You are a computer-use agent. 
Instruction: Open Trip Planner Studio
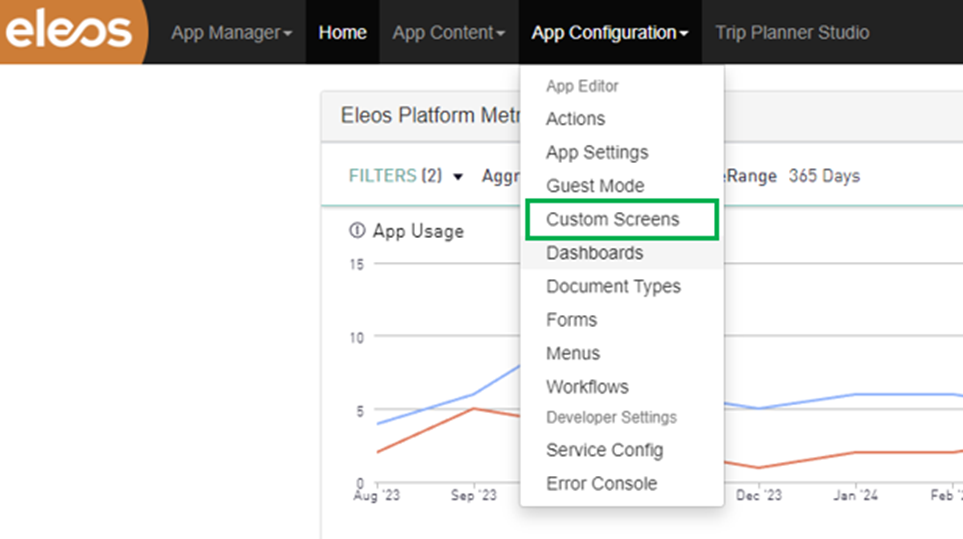point(792,33)
